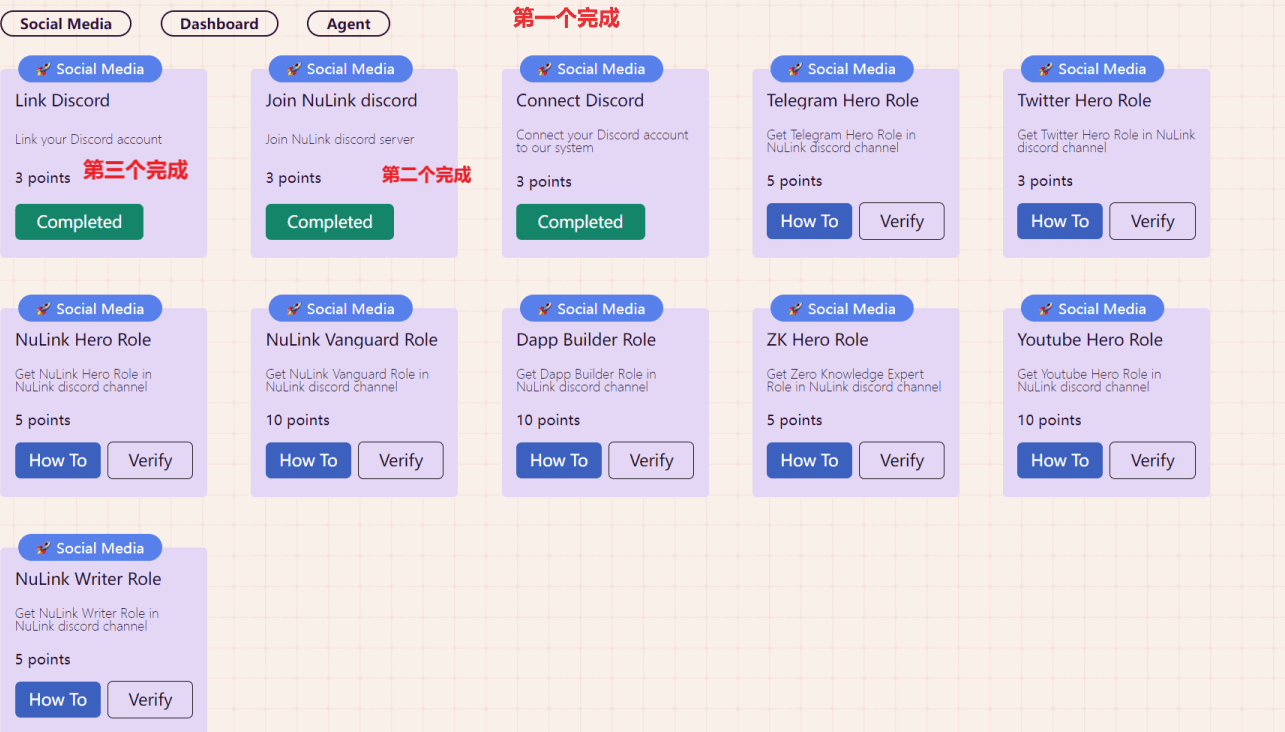The width and height of the screenshot is (1285, 732).
Task: Open How To for ZK Hero Role
Action: coord(809,460)
